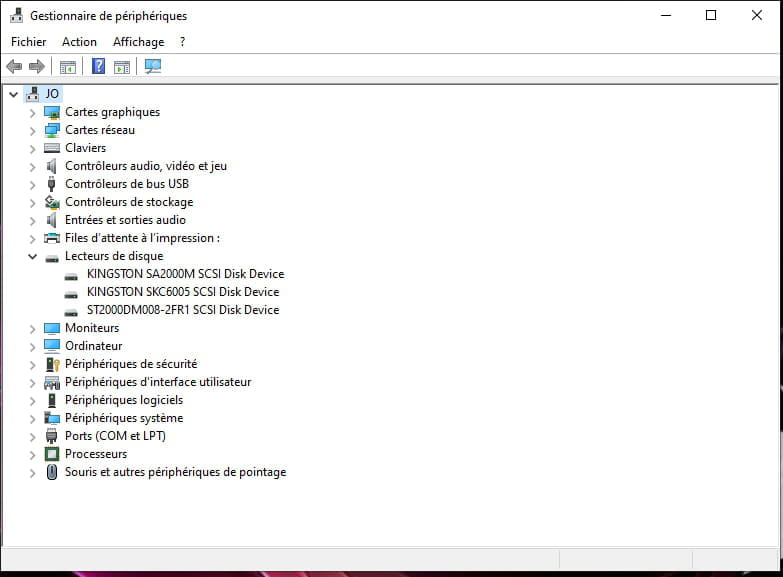Select ST2000DM008-2FR1 SCSI Disk Device
Viewport: 783px width, 577px height.
pos(183,310)
